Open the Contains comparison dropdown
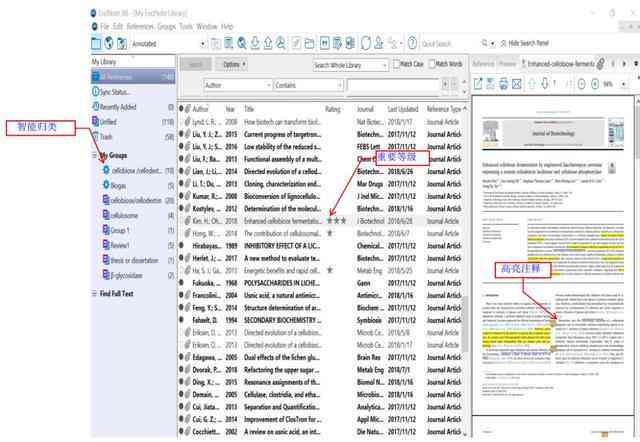 pyautogui.click(x=308, y=85)
